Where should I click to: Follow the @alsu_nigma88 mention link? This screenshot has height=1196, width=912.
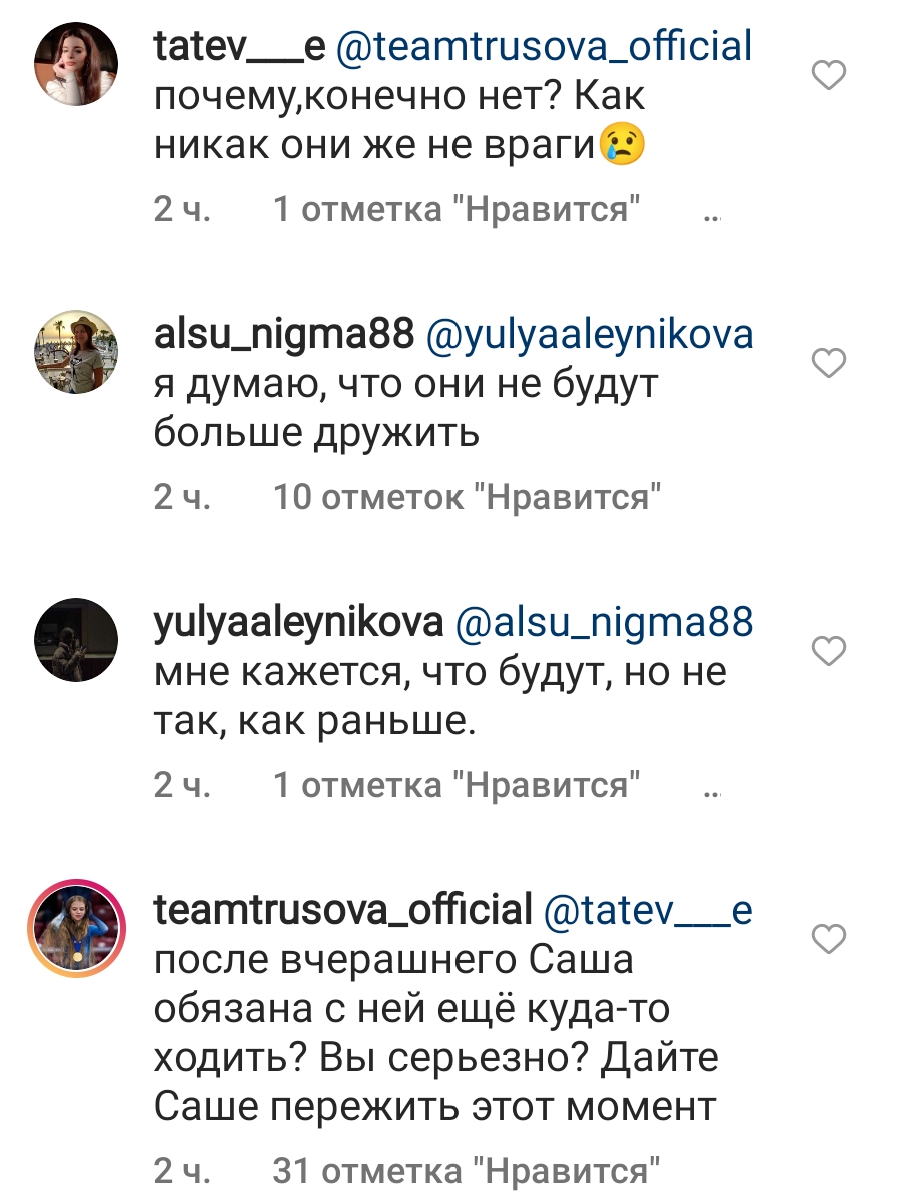click(604, 622)
